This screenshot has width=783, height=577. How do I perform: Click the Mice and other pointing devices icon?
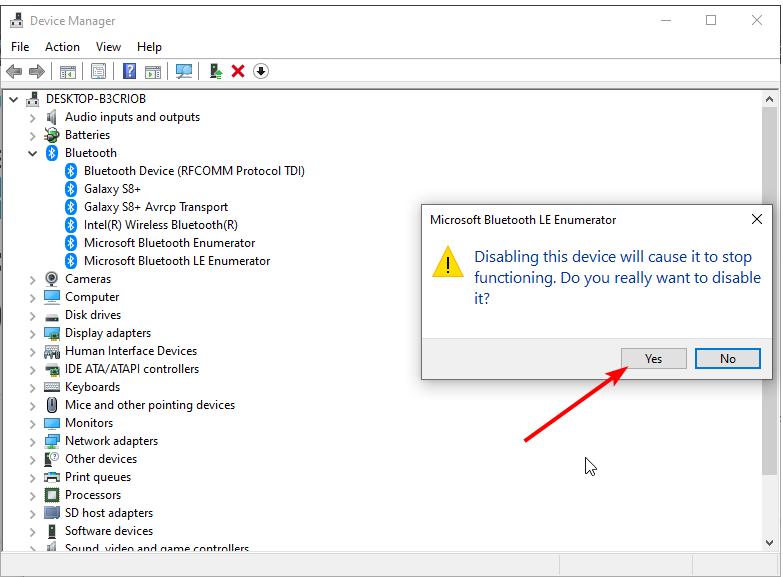[x=51, y=405]
